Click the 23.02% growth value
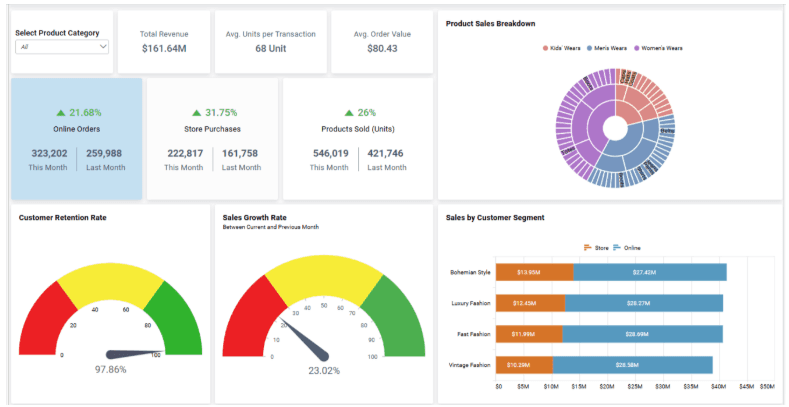 tap(324, 371)
